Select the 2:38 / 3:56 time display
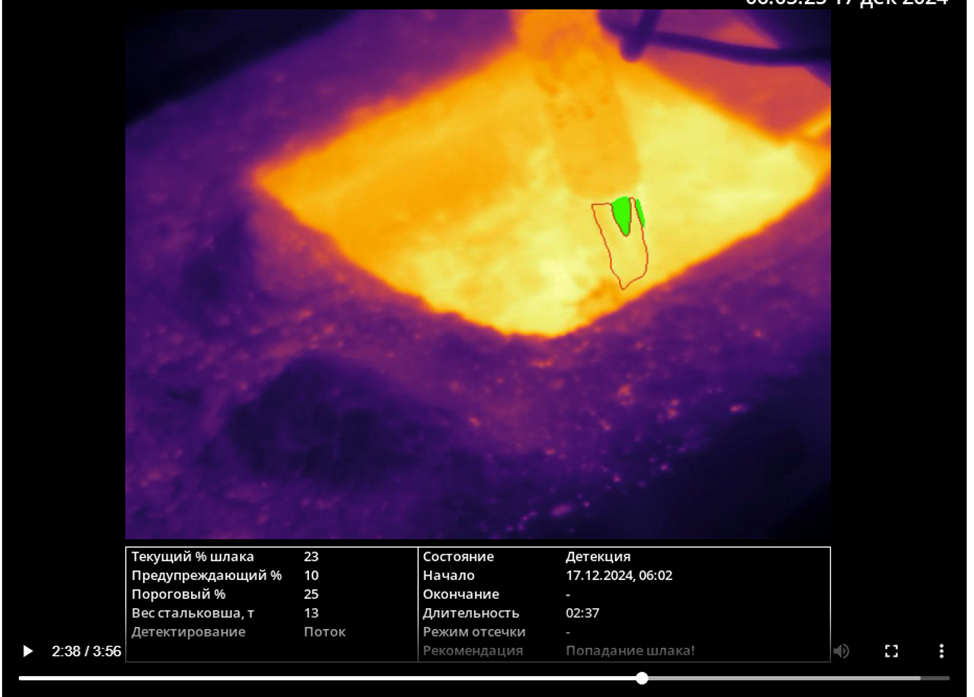 pyautogui.click(x=86, y=651)
